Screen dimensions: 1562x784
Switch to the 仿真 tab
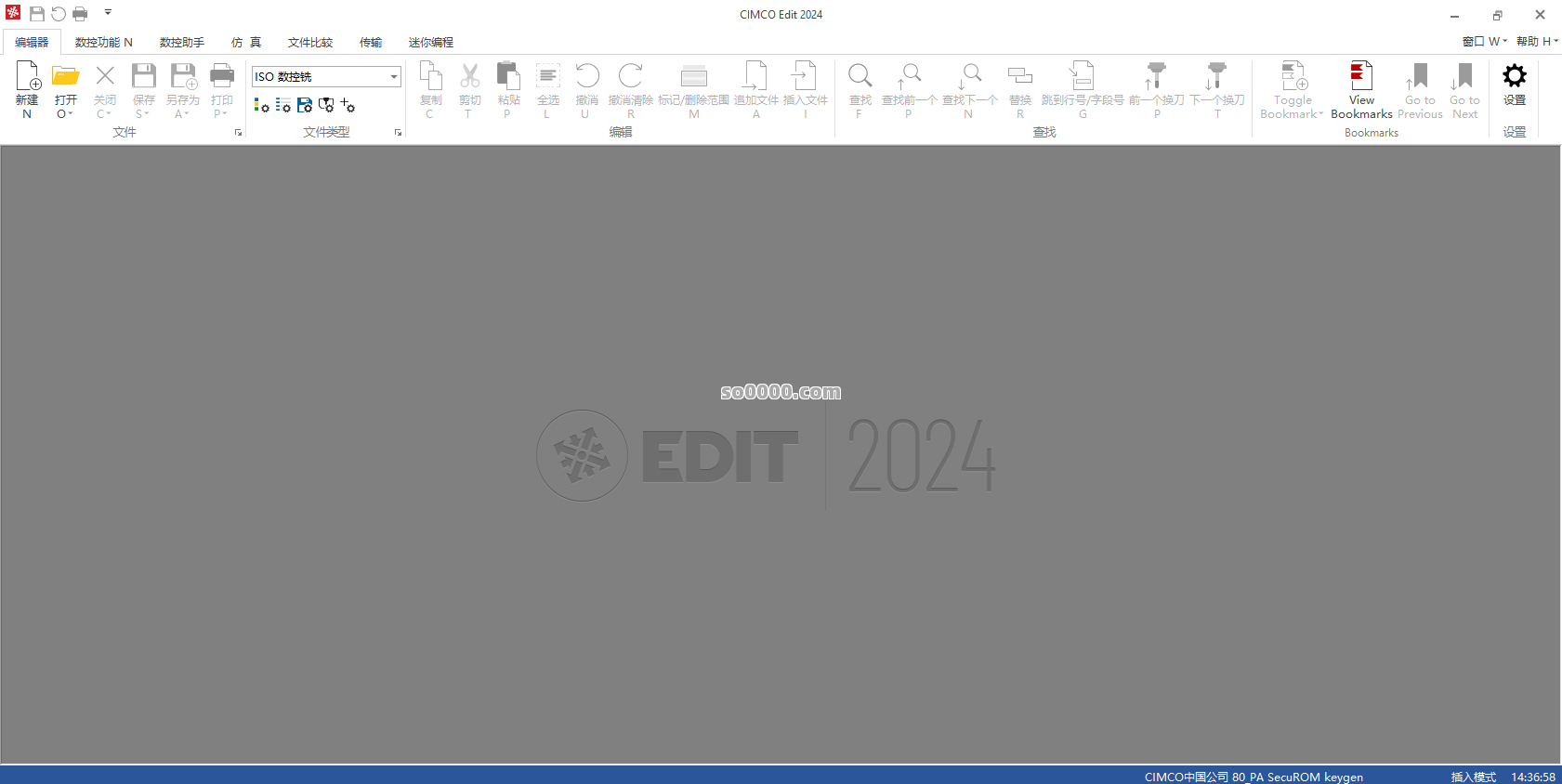click(246, 42)
